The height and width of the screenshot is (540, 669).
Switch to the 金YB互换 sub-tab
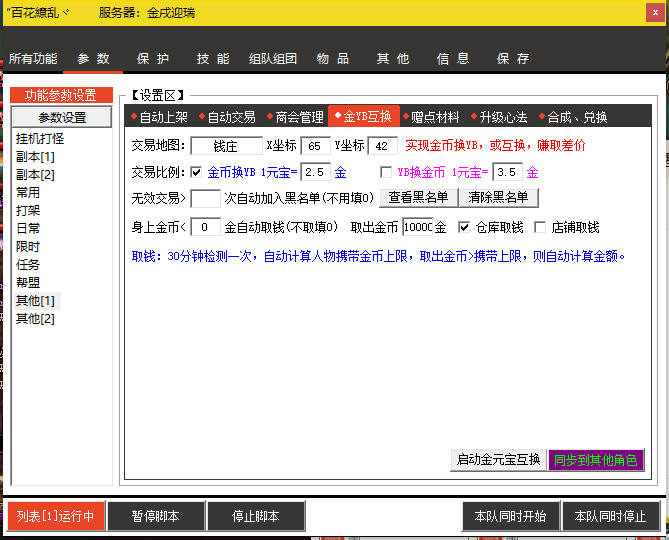click(x=364, y=116)
